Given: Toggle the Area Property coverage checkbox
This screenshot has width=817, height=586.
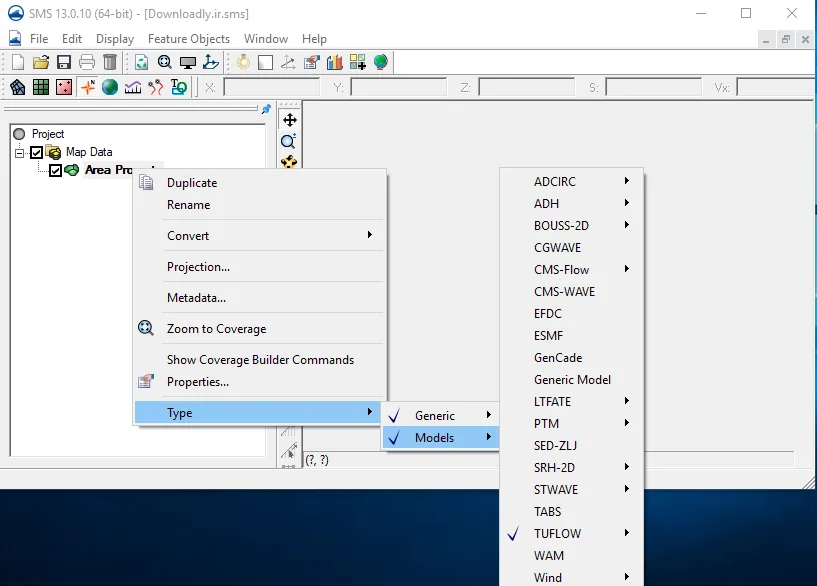Looking at the screenshot, I should pyautogui.click(x=55, y=170).
